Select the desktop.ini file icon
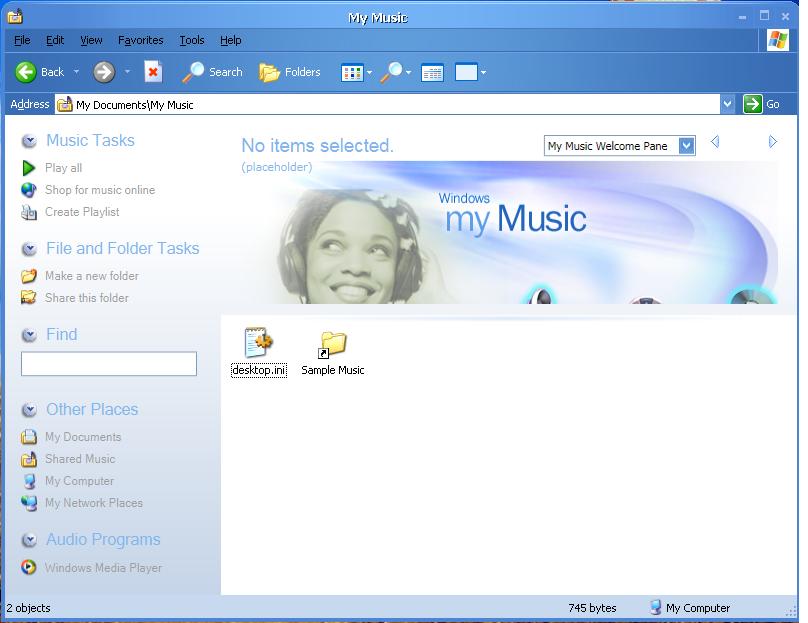This screenshot has width=808, height=623. [x=258, y=343]
